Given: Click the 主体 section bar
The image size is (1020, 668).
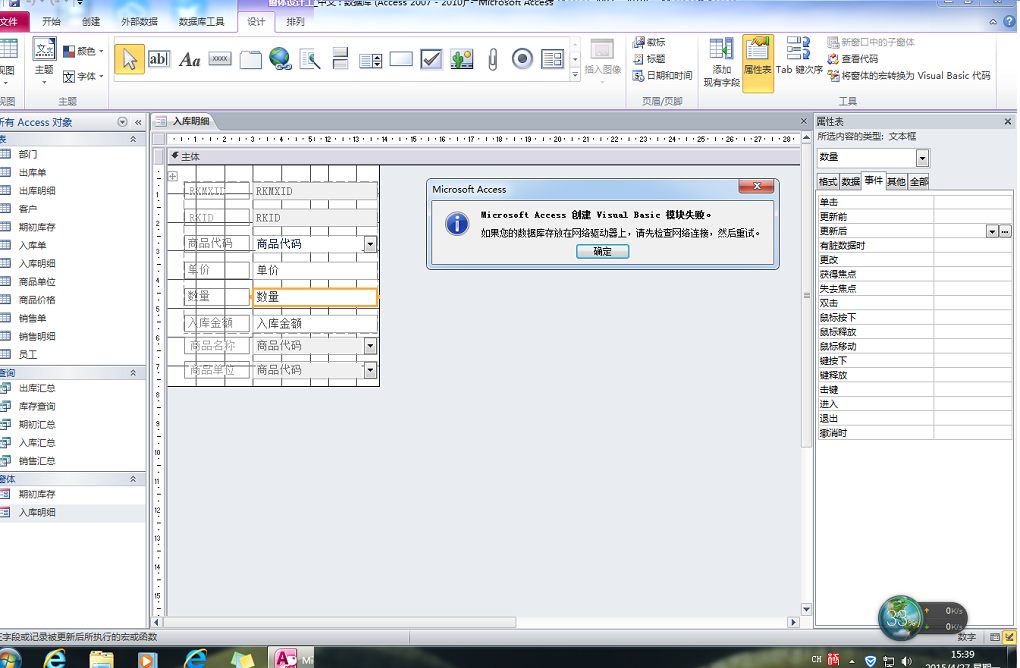Looking at the screenshot, I should [483, 156].
